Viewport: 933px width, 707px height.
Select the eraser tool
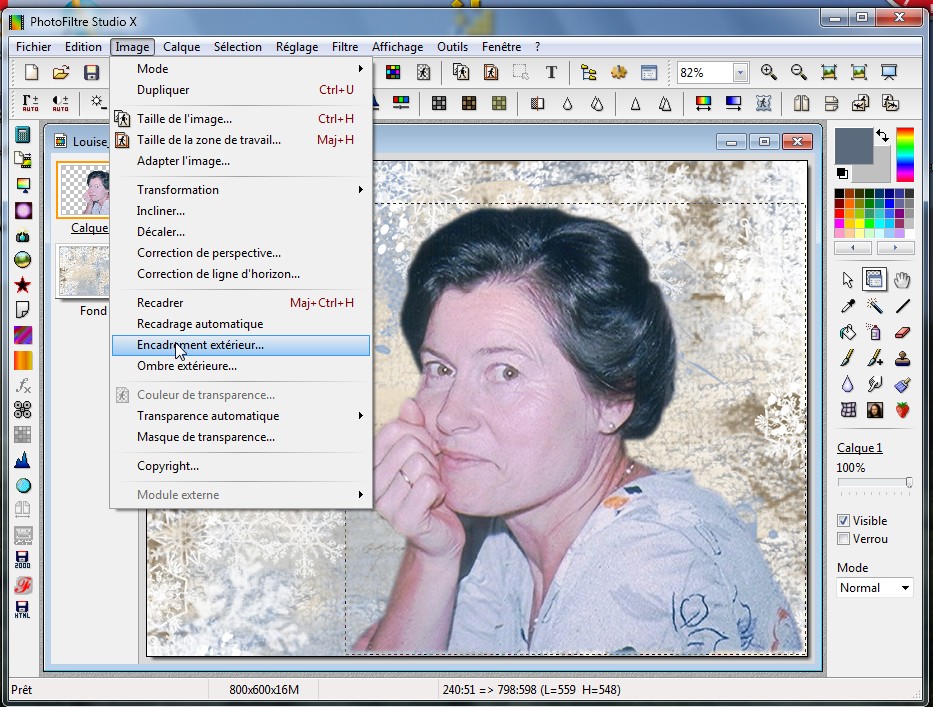tap(902, 332)
